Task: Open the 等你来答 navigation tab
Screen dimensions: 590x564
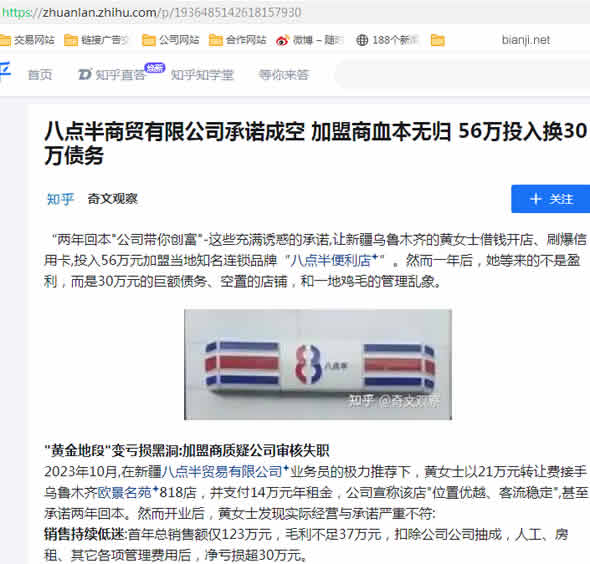Action: (284, 75)
